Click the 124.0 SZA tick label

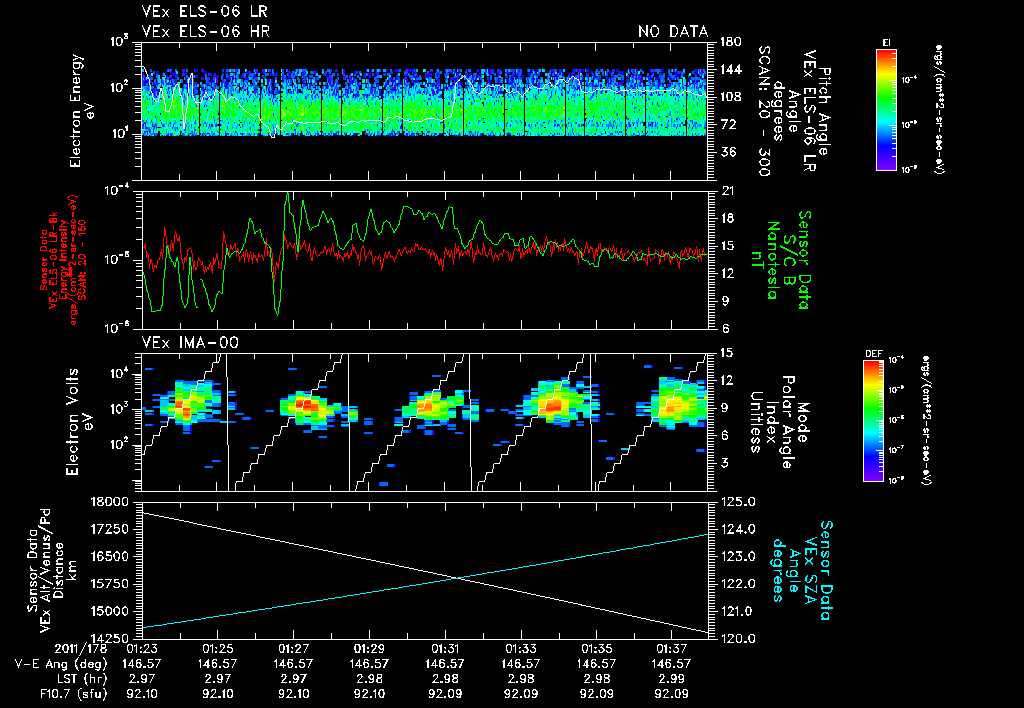pyautogui.click(x=737, y=529)
